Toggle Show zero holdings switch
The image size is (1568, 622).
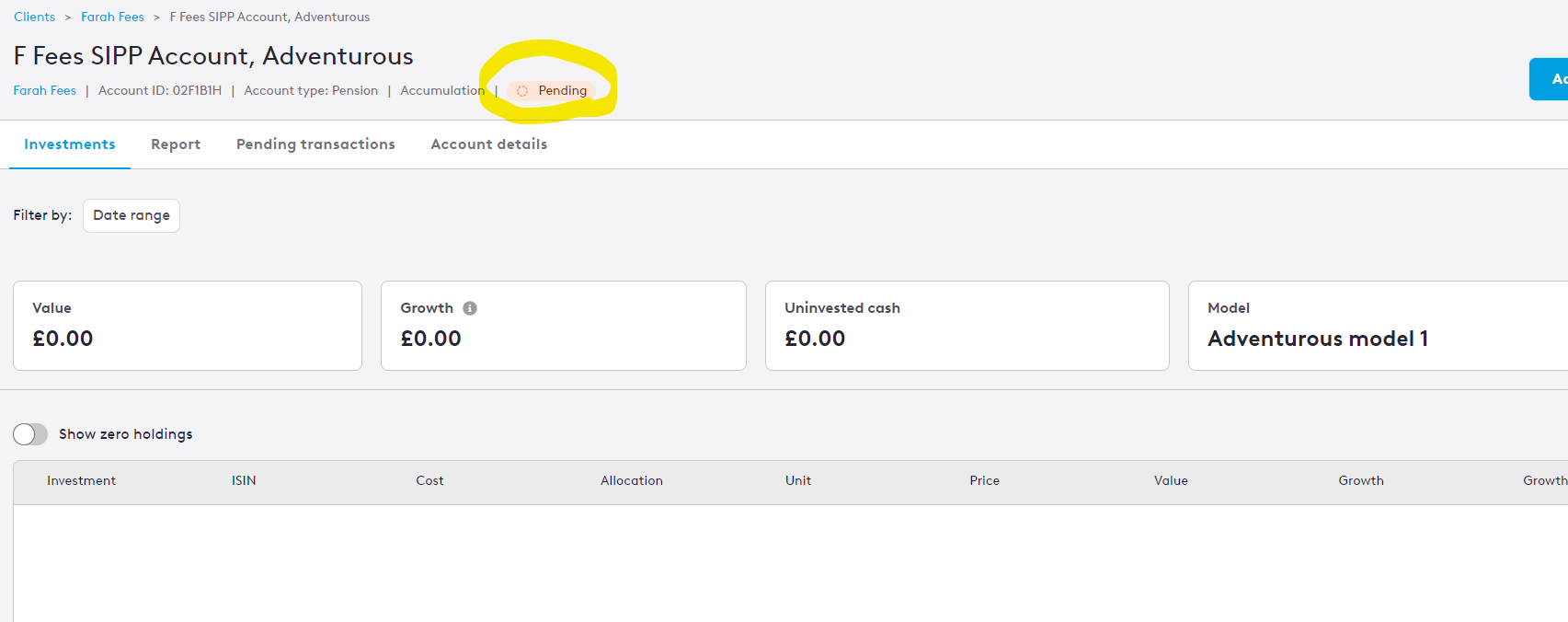[30, 434]
